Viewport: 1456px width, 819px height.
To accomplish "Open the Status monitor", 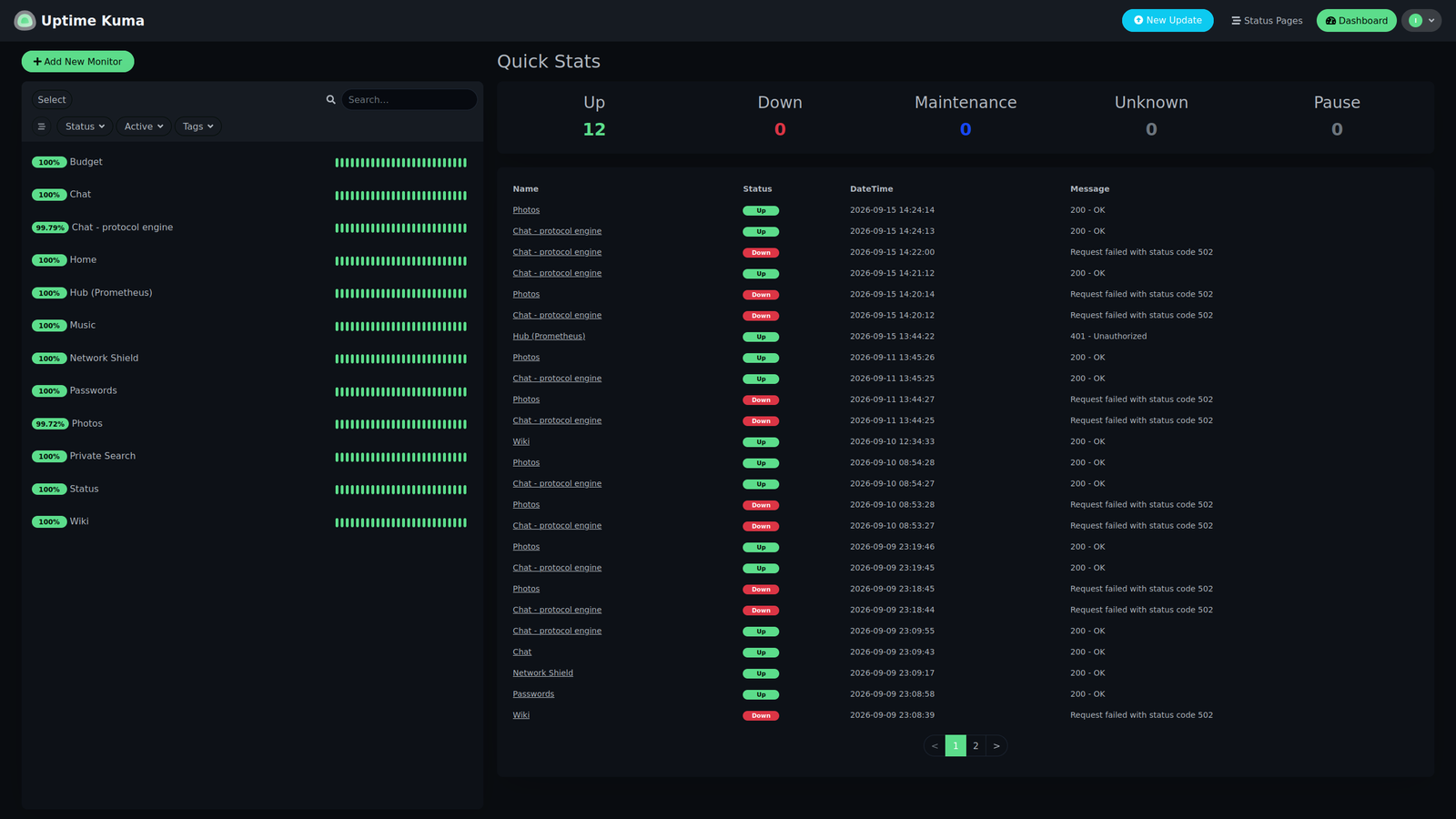I will coord(252,490).
